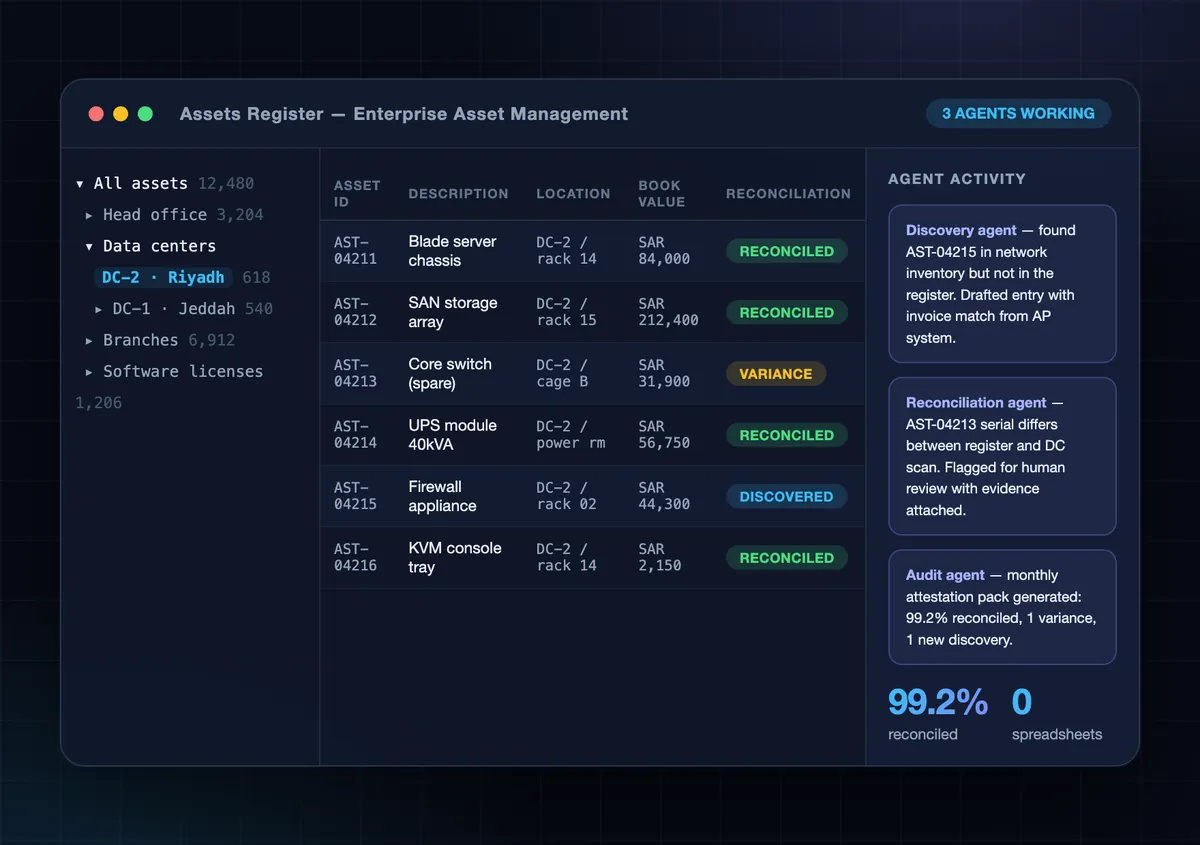Click the Reconciled badge for KVM console tray
The height and width of the screenshot is (845, 1200).
[786, 558]
